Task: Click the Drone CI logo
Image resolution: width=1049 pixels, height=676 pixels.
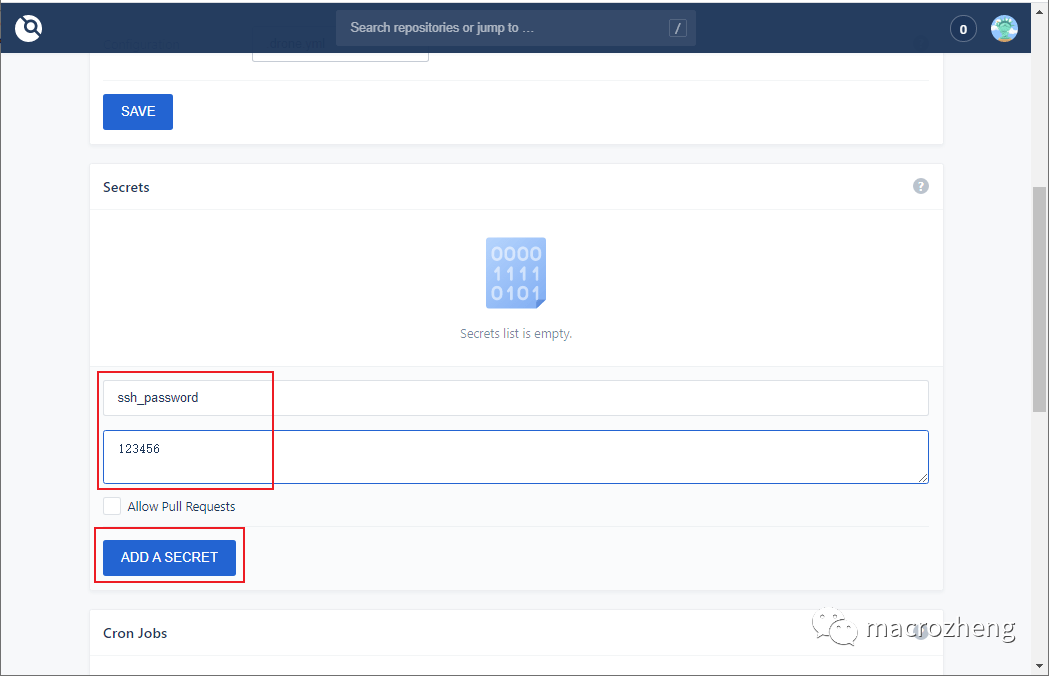Action: (27, 28)
